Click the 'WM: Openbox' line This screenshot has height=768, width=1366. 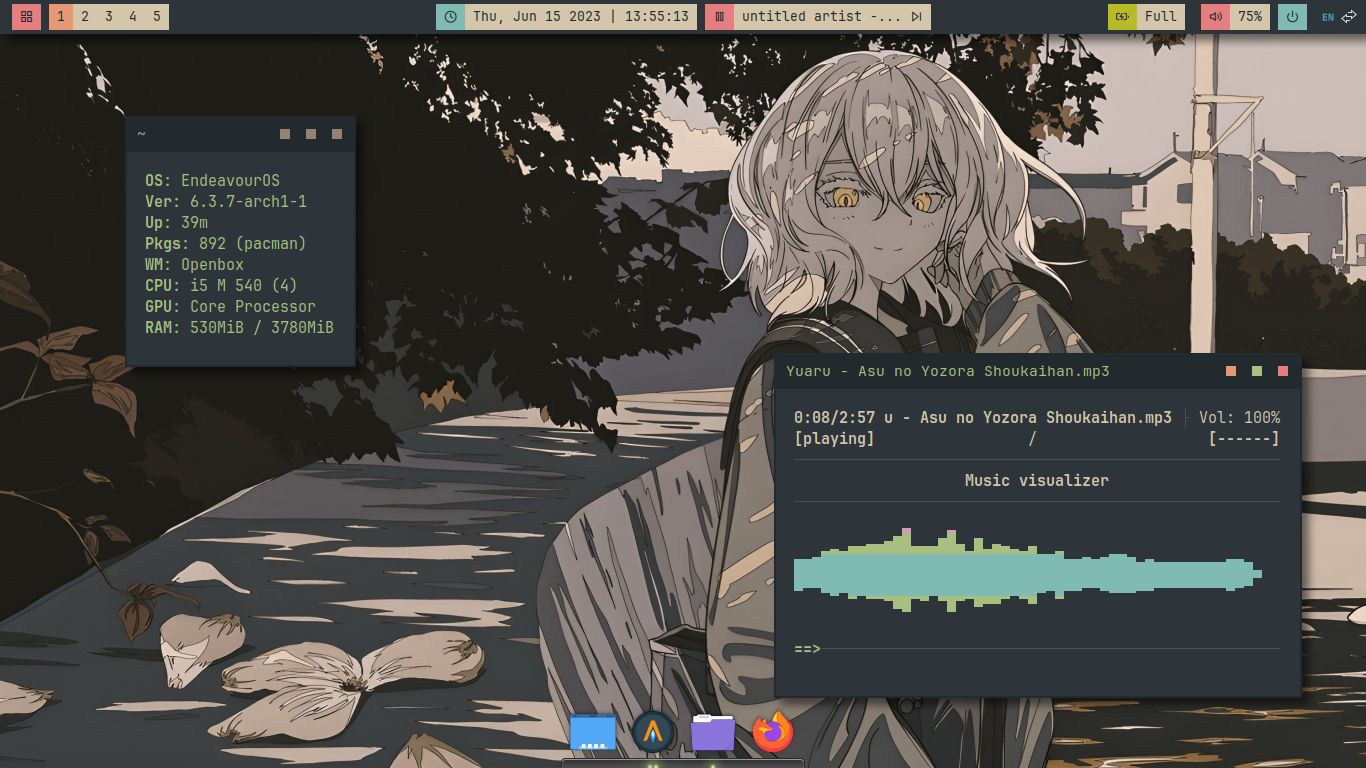pyautogui.click(x=194, y=265)
